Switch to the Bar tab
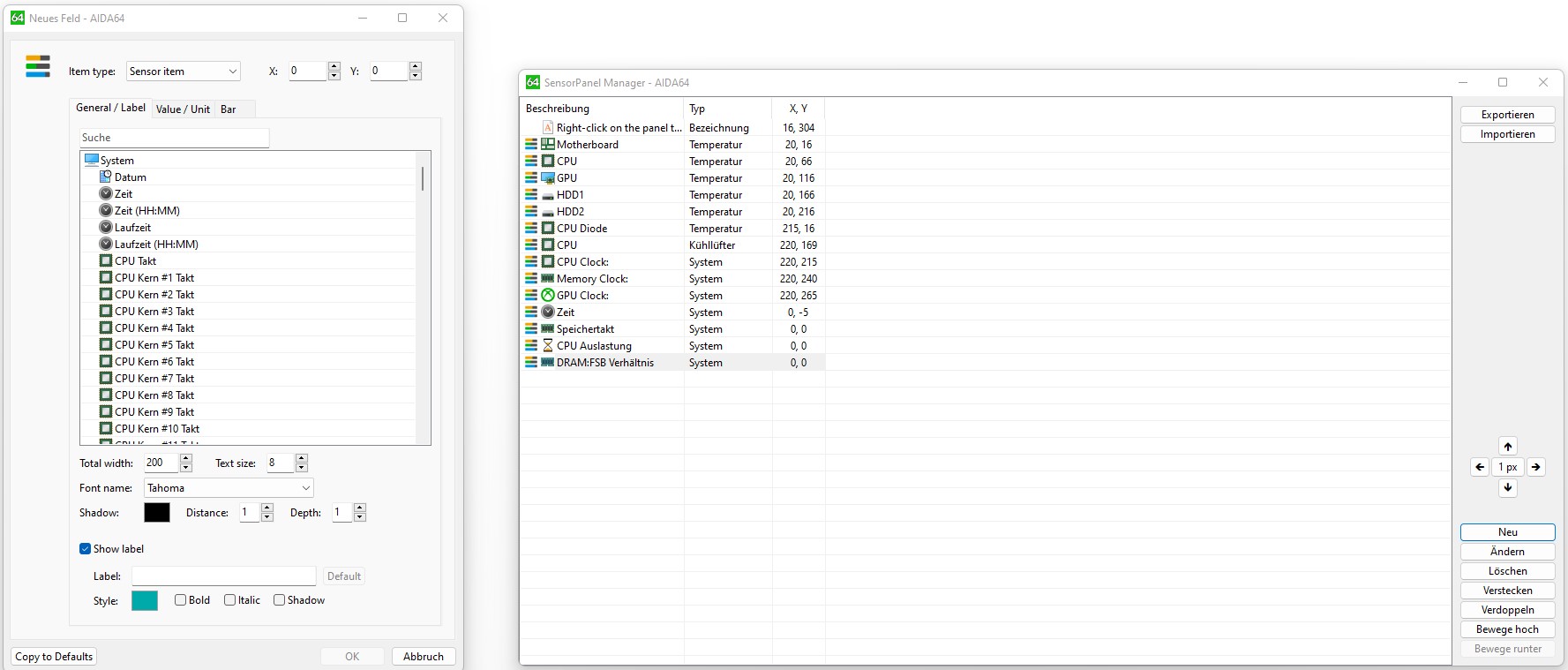1568x670 pixels. (x=229, y=109)
